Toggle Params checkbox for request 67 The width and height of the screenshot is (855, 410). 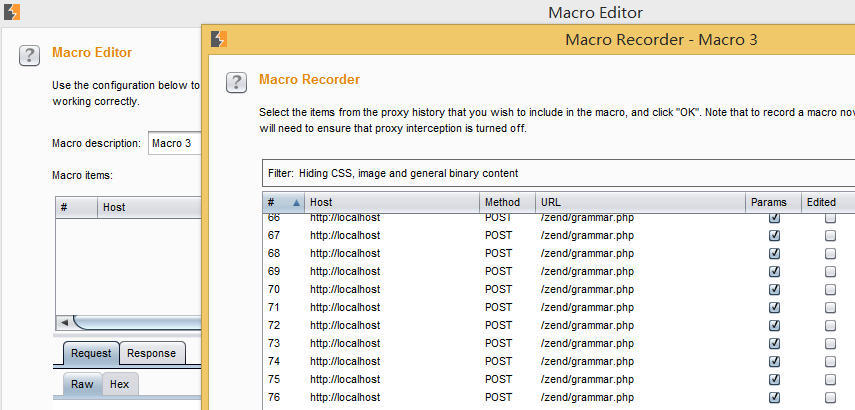[x=774, y=236]
